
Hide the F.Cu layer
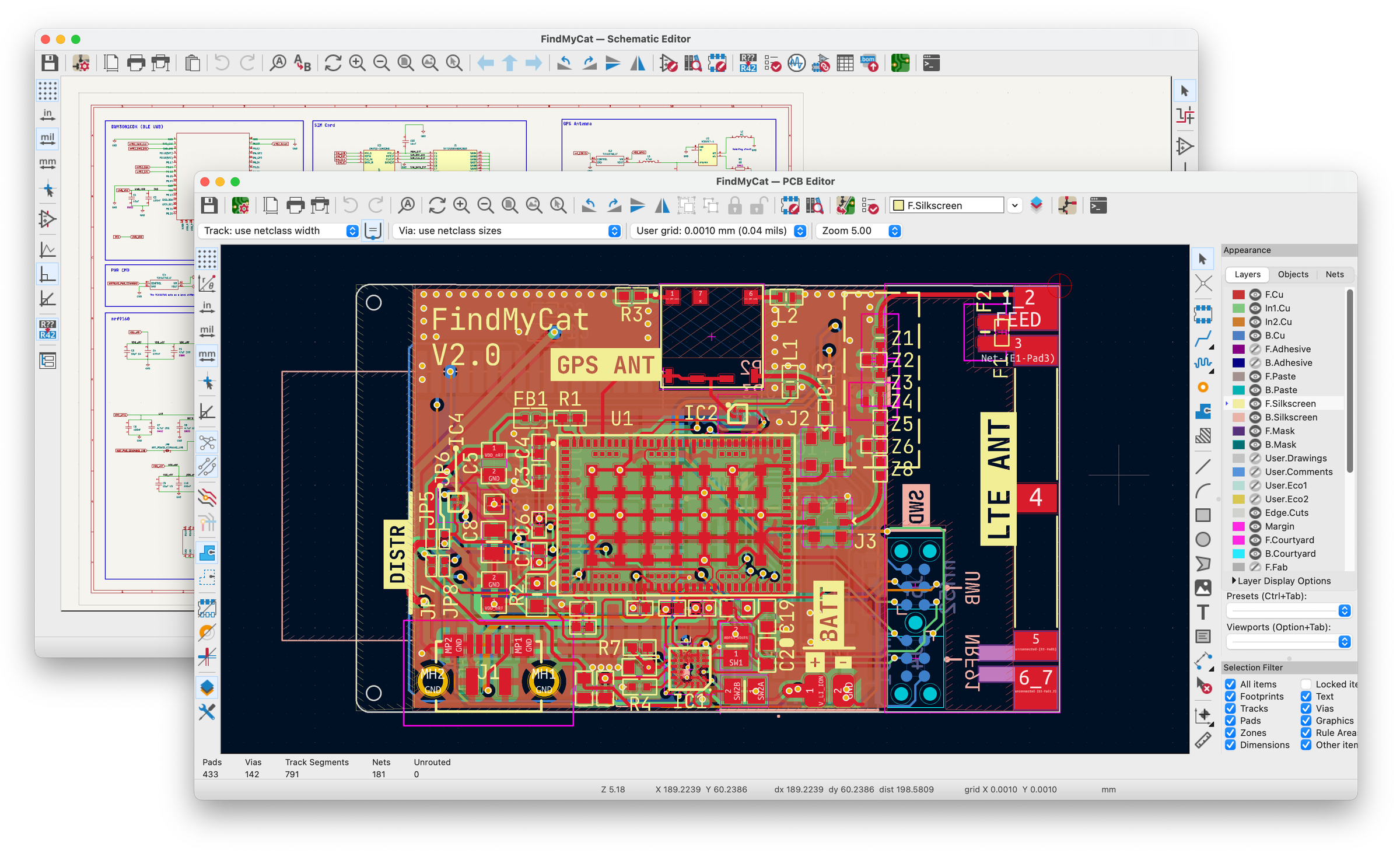(1255, 295)
